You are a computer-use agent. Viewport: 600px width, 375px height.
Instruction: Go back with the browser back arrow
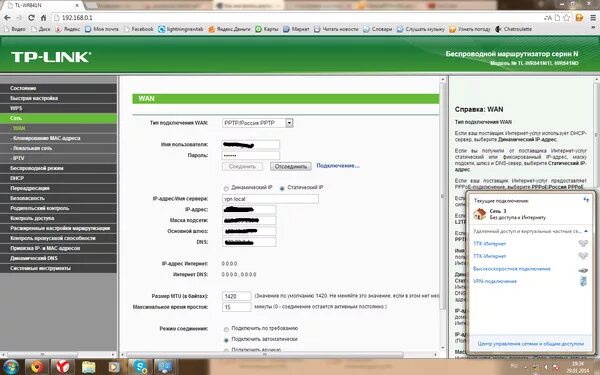coord(7,18)
